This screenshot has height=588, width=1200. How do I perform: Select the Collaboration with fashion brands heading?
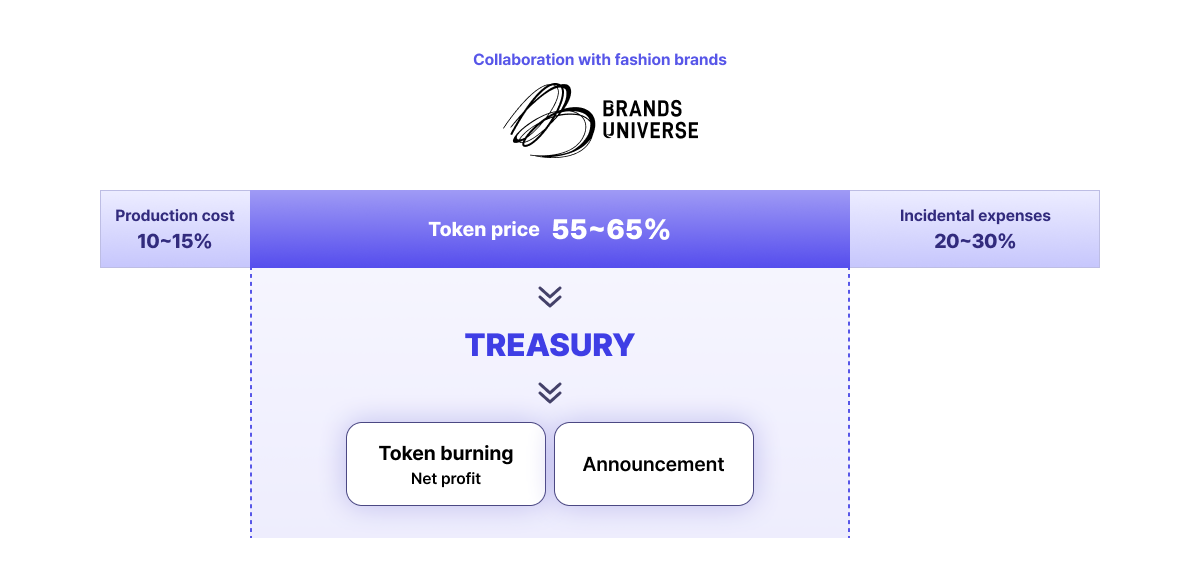(600, 60)
